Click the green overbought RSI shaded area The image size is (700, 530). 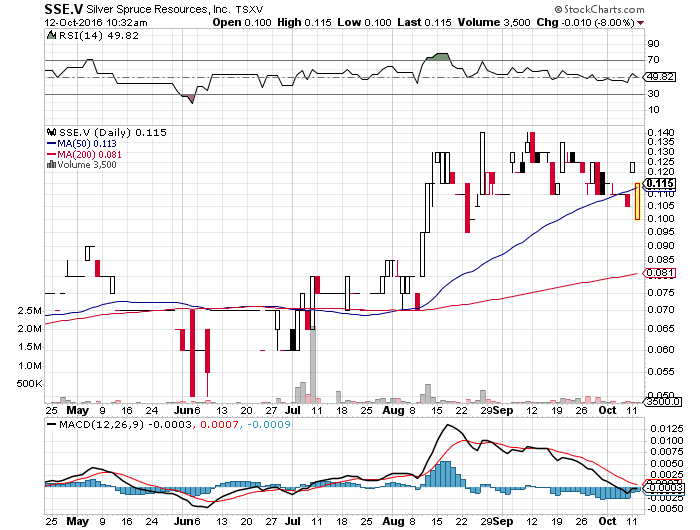point(437,56)
